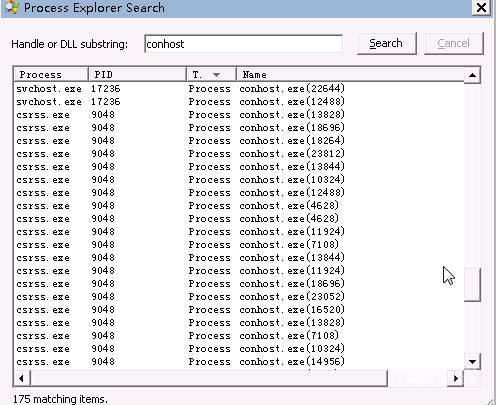Viewport: 496px width, 405px height.
Task: Sort results by PID column header
Action: tap(137, 74)
